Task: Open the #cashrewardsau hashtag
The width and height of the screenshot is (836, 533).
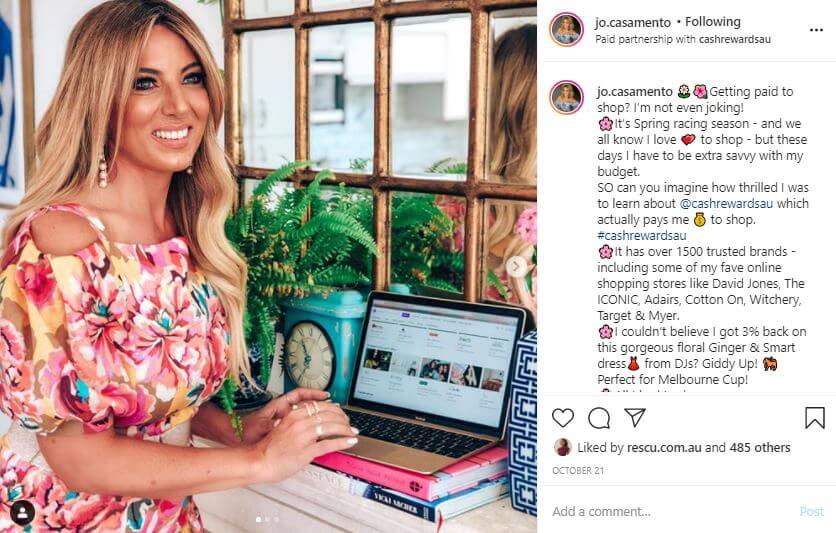Action: (641, 236)
